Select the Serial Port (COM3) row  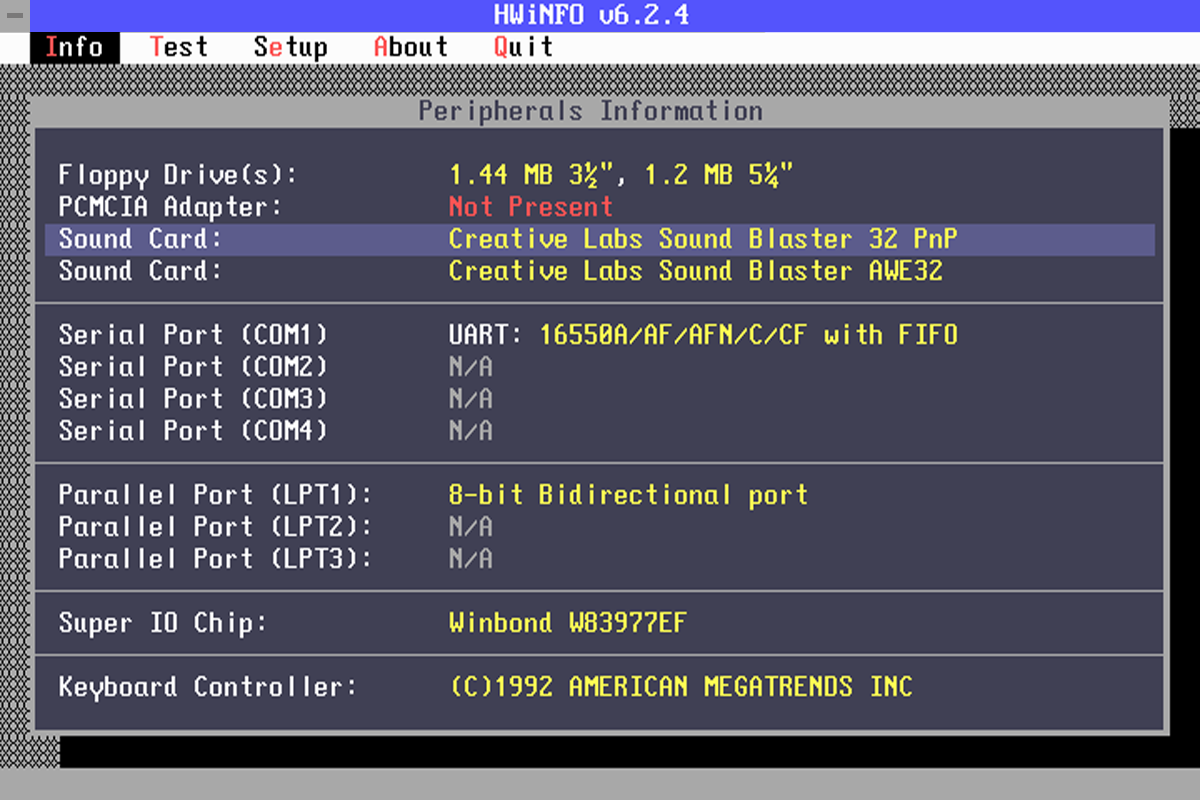click(600, 399)
